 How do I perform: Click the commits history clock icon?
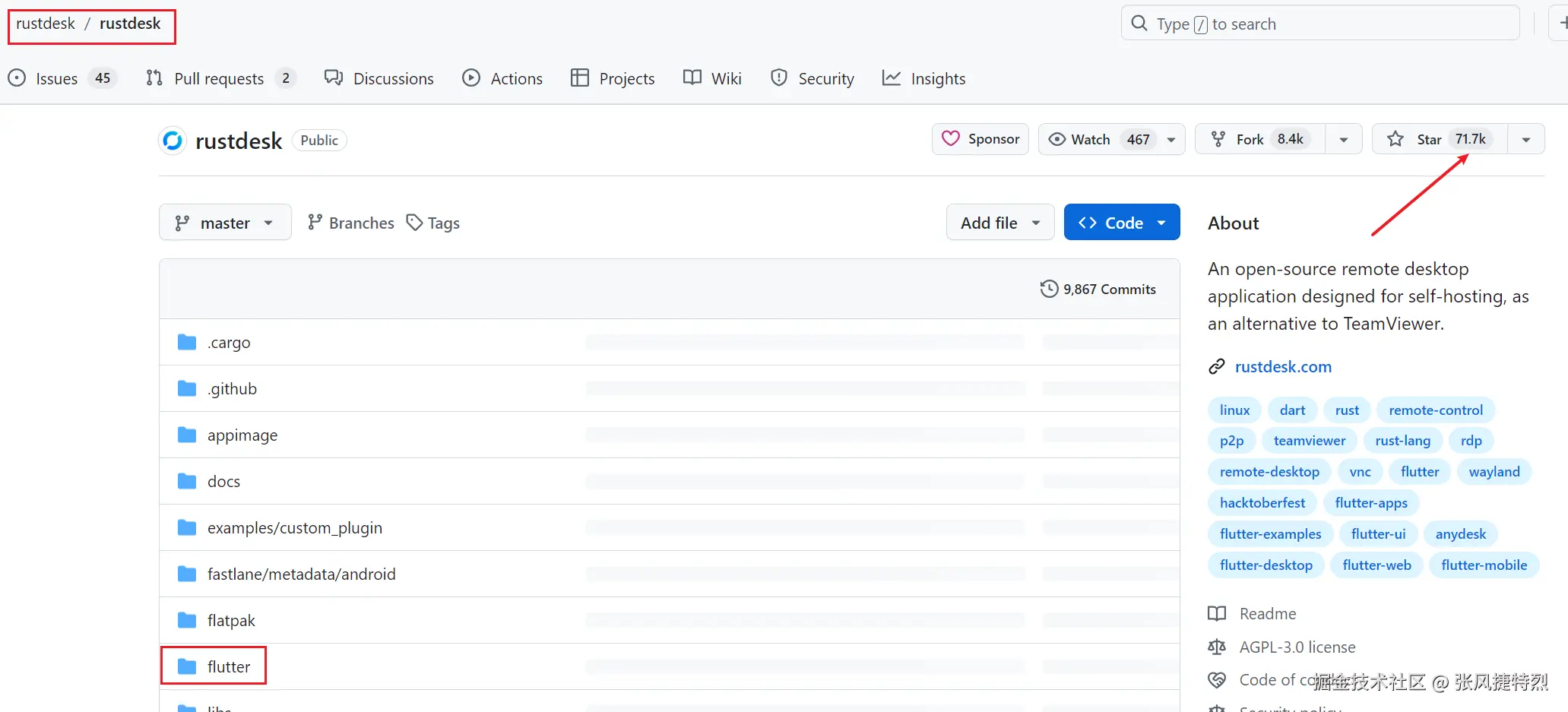pos(1049,290)
